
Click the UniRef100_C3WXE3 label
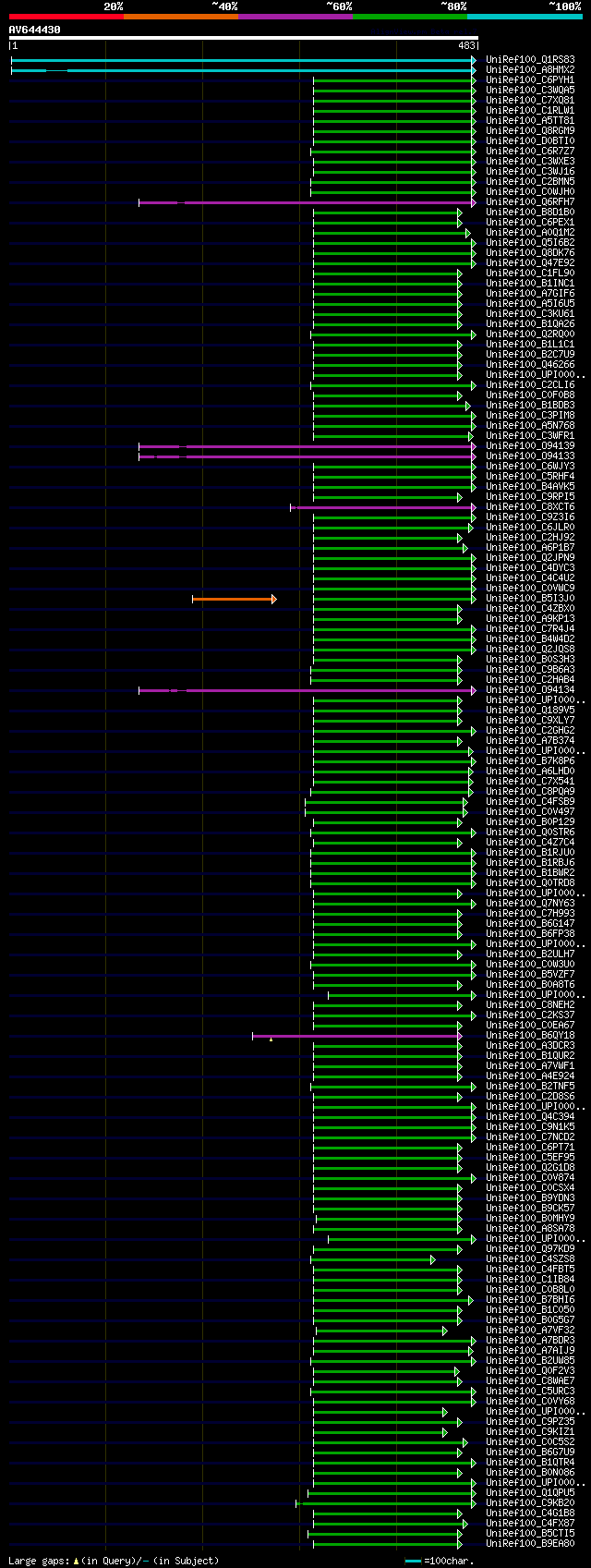point(530,162)
